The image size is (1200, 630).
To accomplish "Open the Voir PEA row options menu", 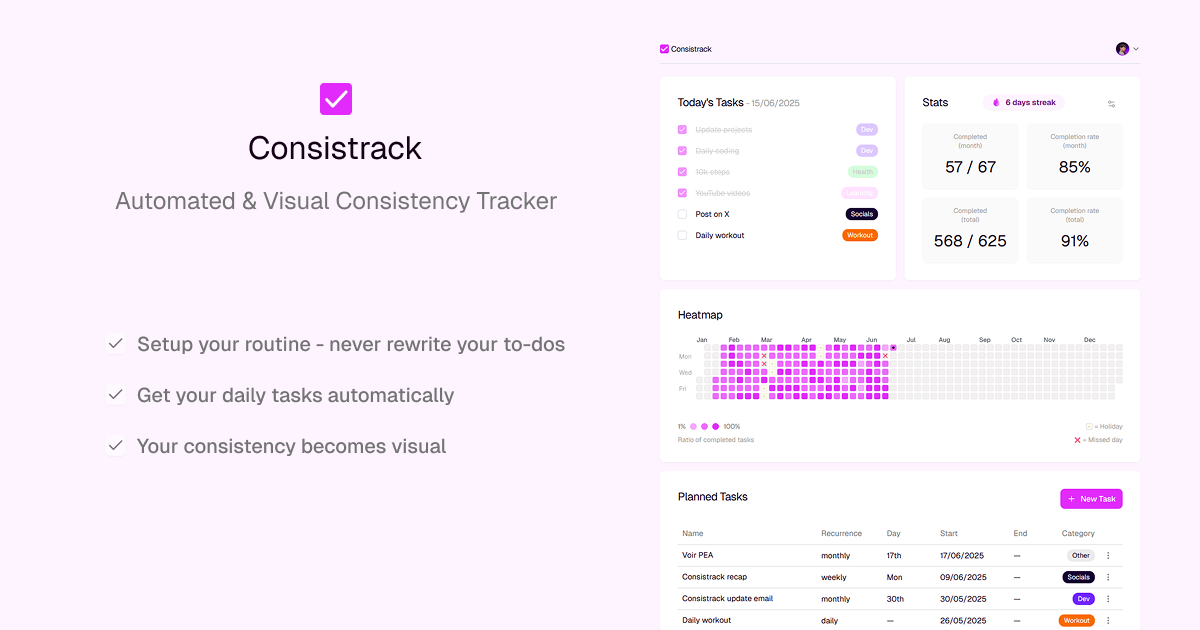I will [x=1108, y=555].
